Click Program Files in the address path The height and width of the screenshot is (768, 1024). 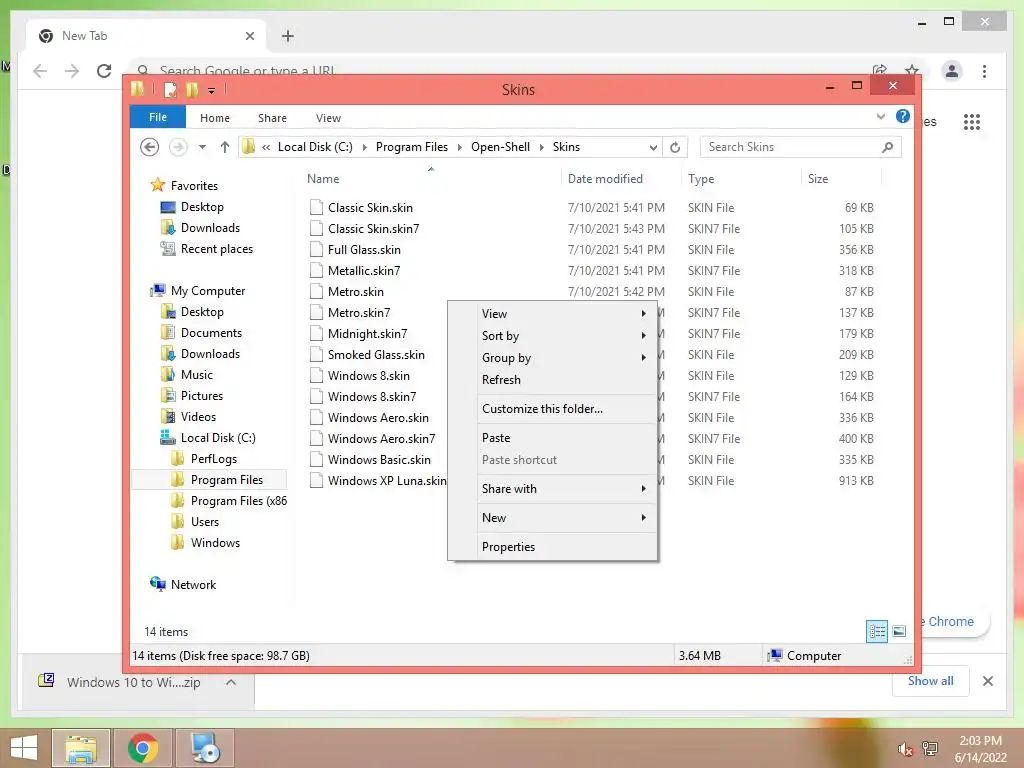coord(411,147)
